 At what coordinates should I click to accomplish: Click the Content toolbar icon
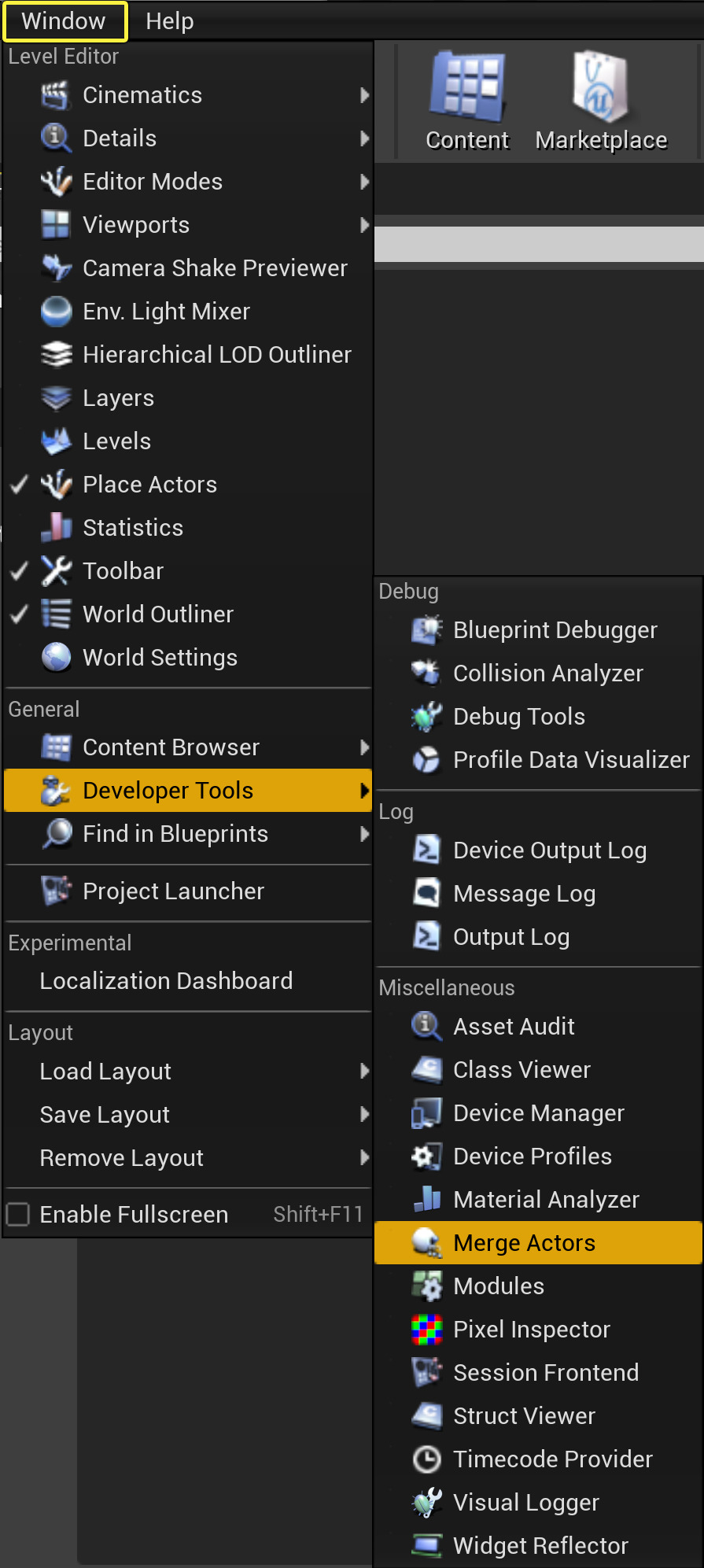[467, 88]
